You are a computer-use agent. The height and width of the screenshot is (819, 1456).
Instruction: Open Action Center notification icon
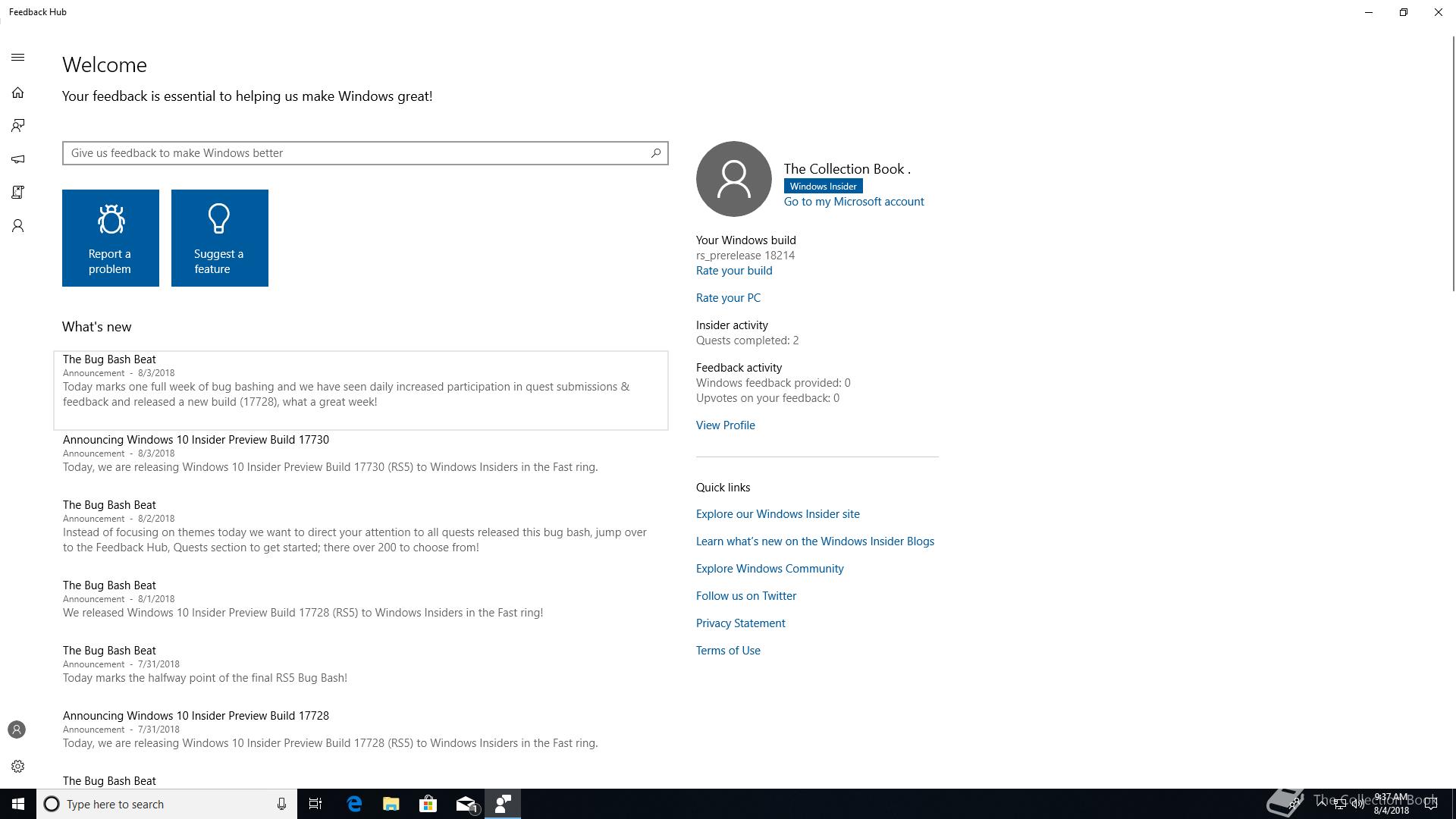pos(1431,804)
